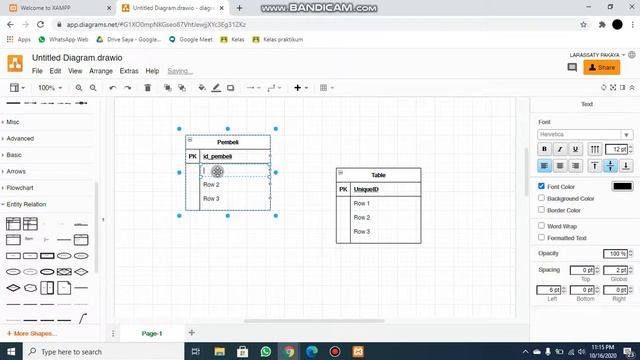Screen dimensions: 640x360
Task: Align text left
Action: click(544, 166)
